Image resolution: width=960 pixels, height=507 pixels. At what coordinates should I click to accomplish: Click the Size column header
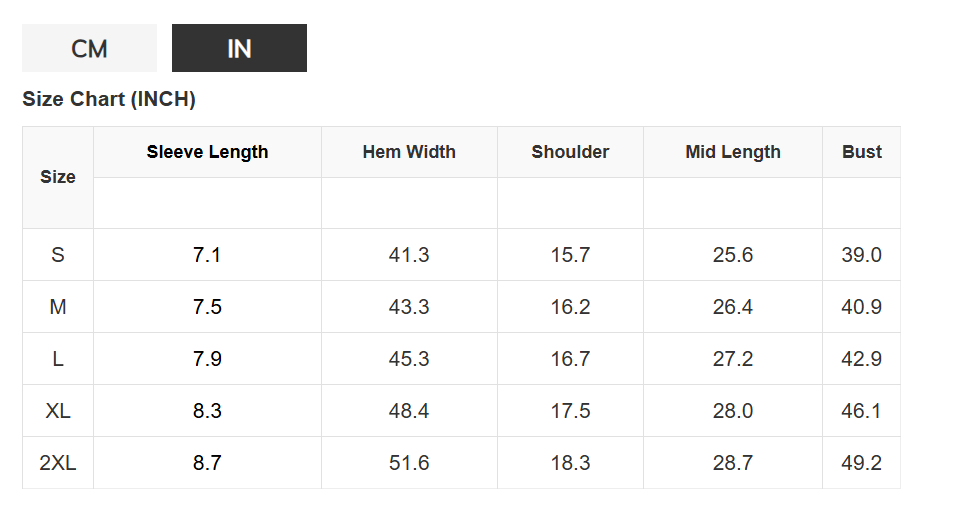pyautogui.click(x=58, y=177)
